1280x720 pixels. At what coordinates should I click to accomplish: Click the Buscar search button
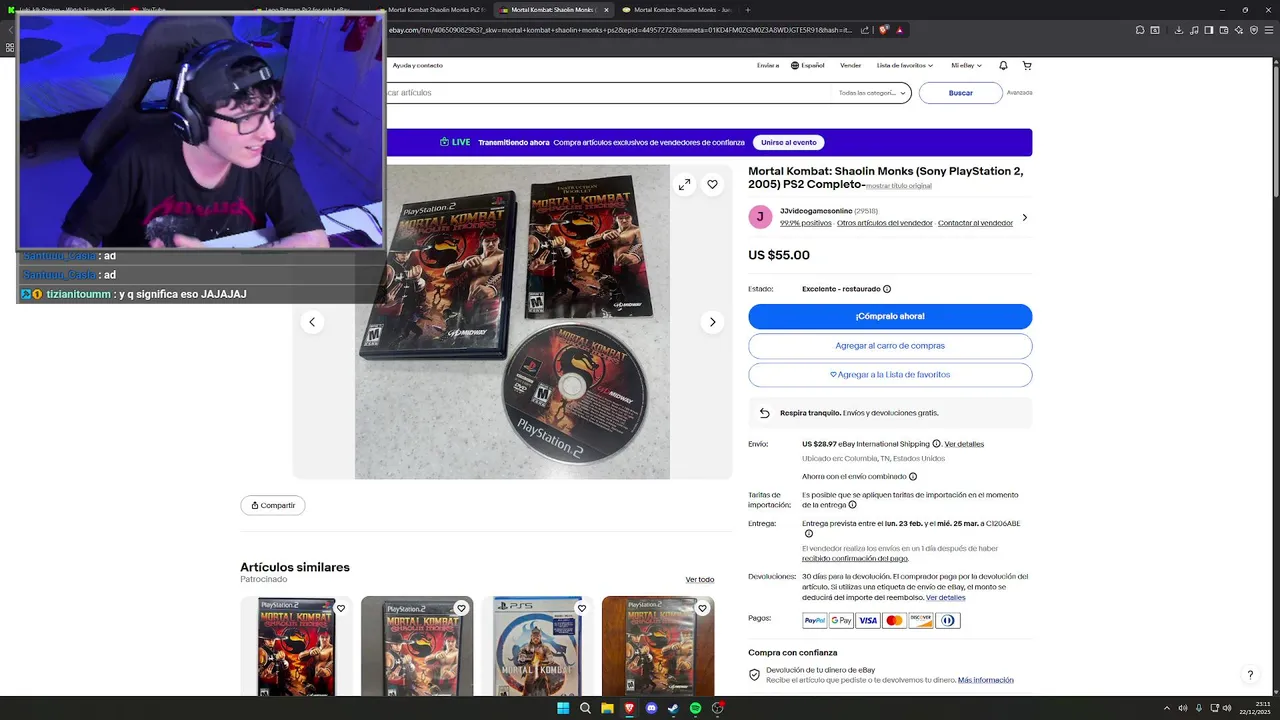pos(961,93)
